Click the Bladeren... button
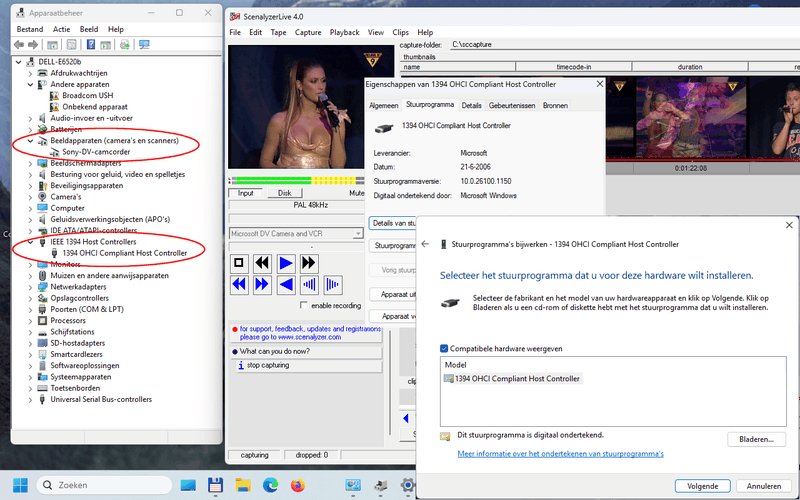Viewport: 800px width, 500px height. 756,439
